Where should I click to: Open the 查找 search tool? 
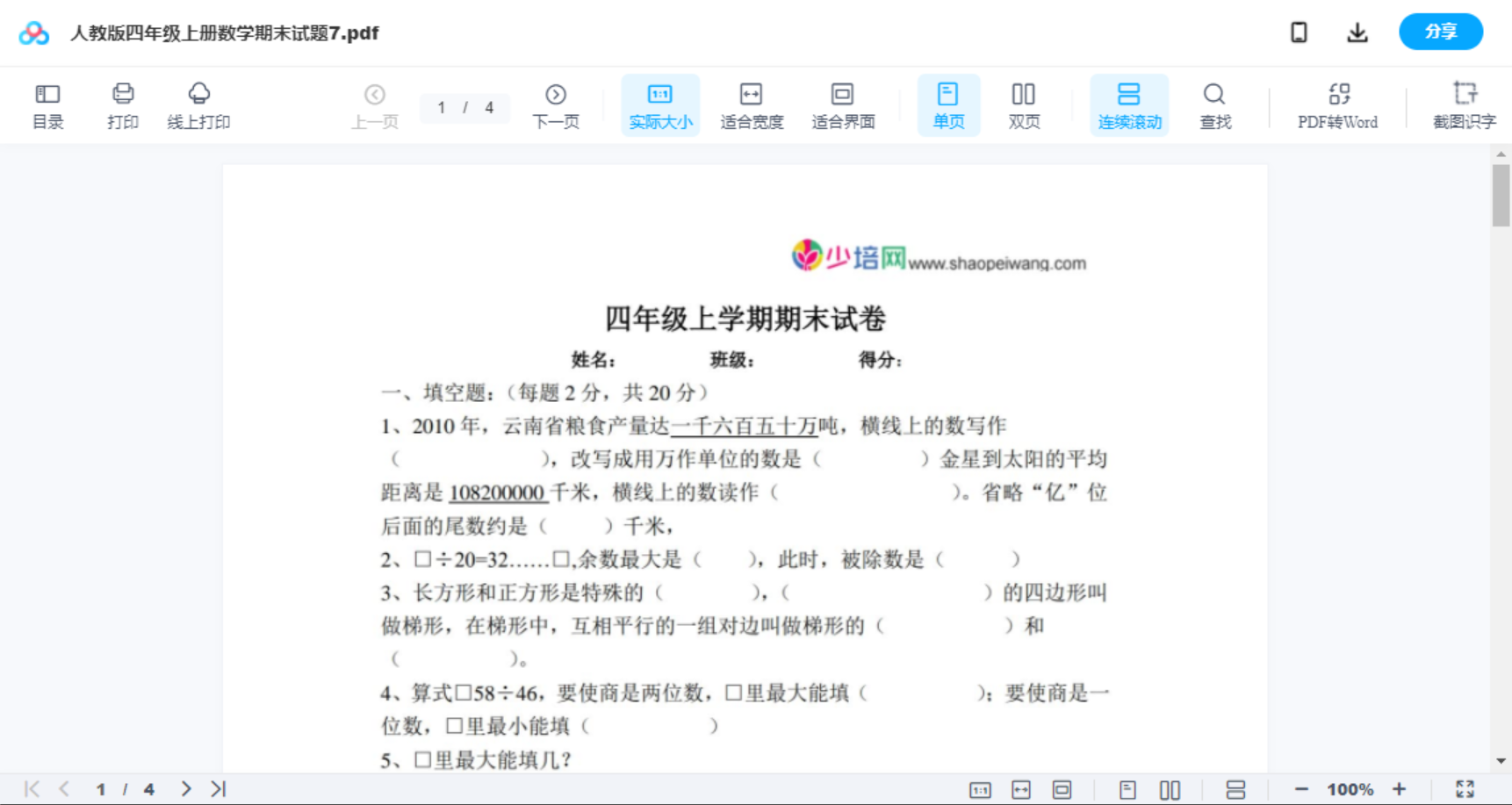(x=1214, y=104)
